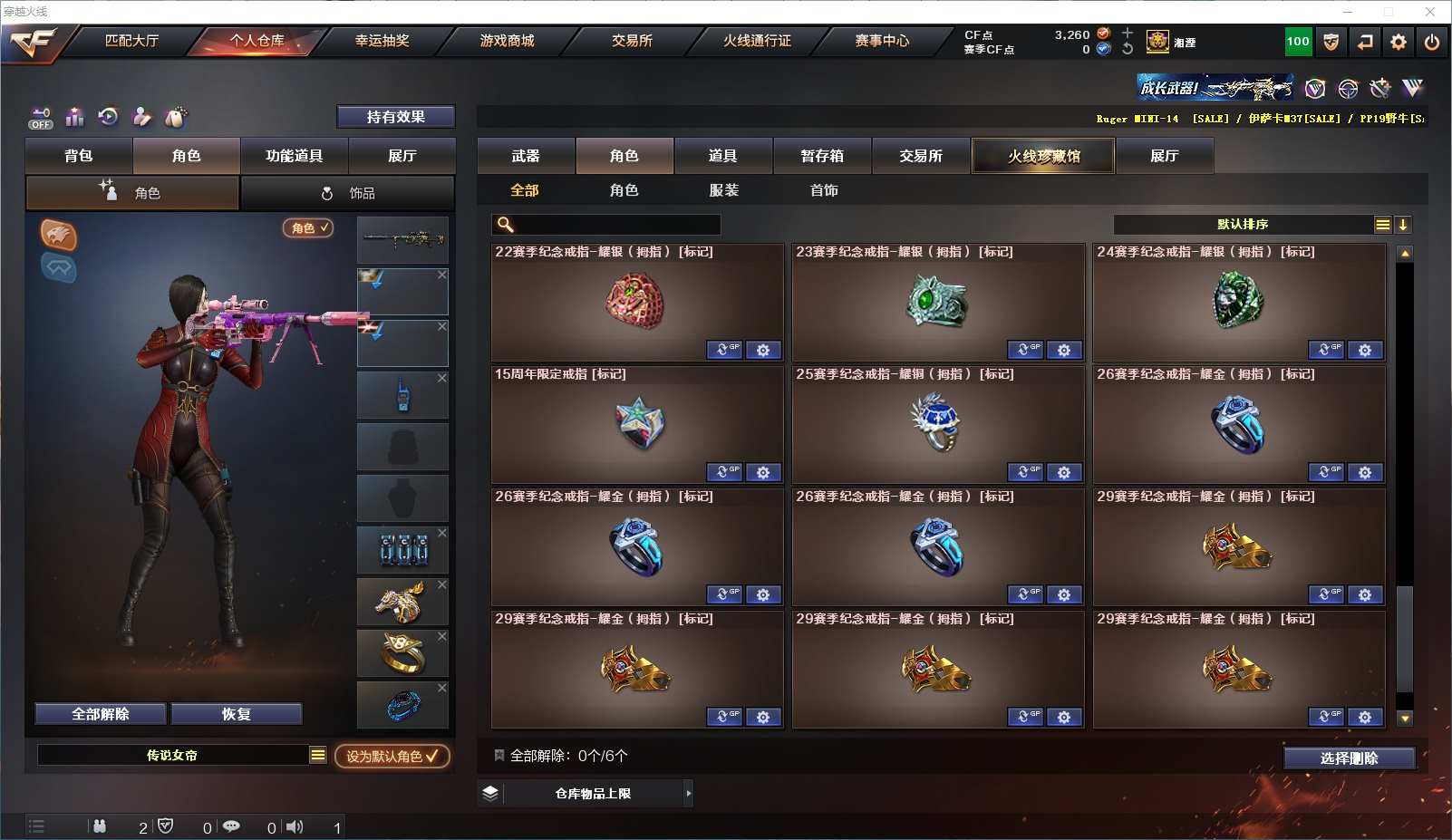Toggle 设为默认角色 checkbox button
Image resolution: width=1452 pixels, height=840 pixels.
pos(392,756)
